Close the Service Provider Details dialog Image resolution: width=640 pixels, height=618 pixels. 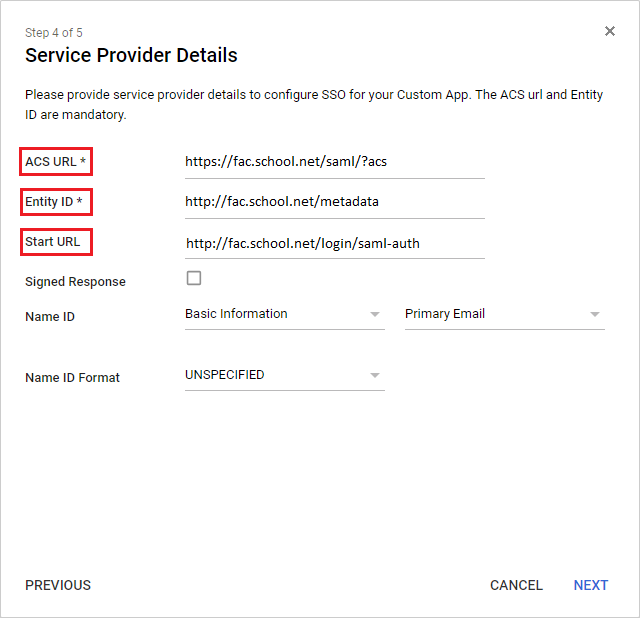coord(610,31)
